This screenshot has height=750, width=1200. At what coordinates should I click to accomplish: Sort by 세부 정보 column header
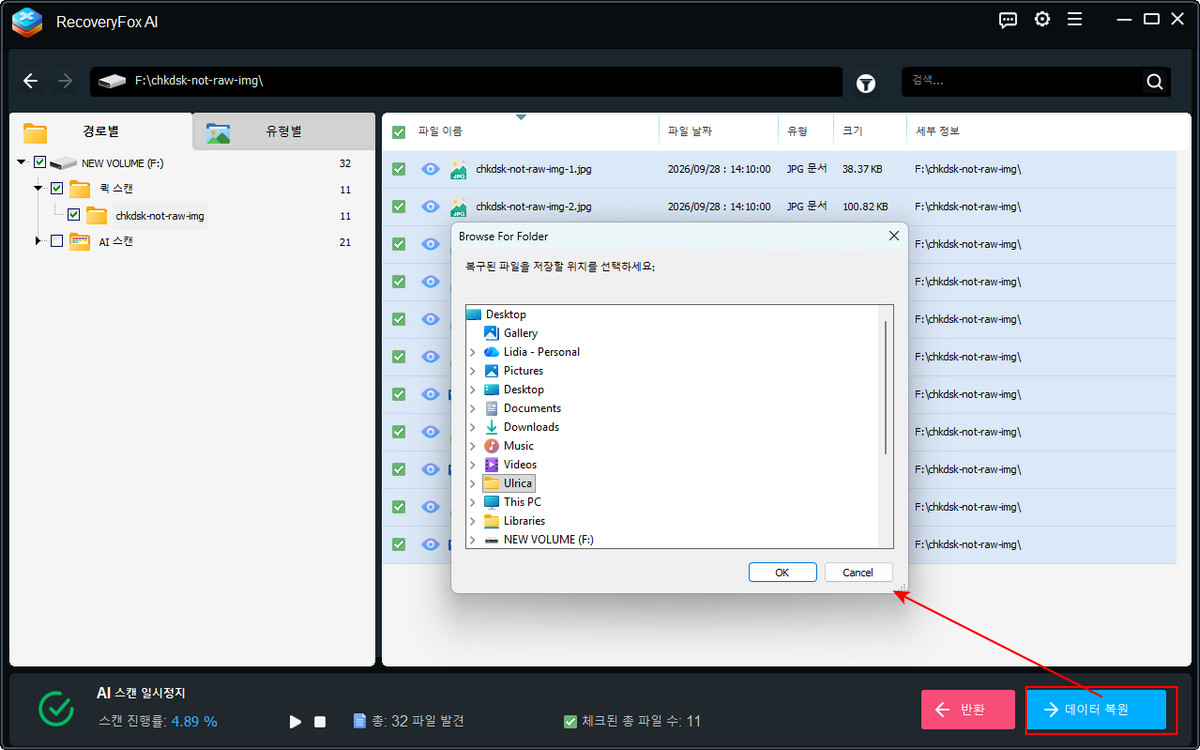point(938,132)
